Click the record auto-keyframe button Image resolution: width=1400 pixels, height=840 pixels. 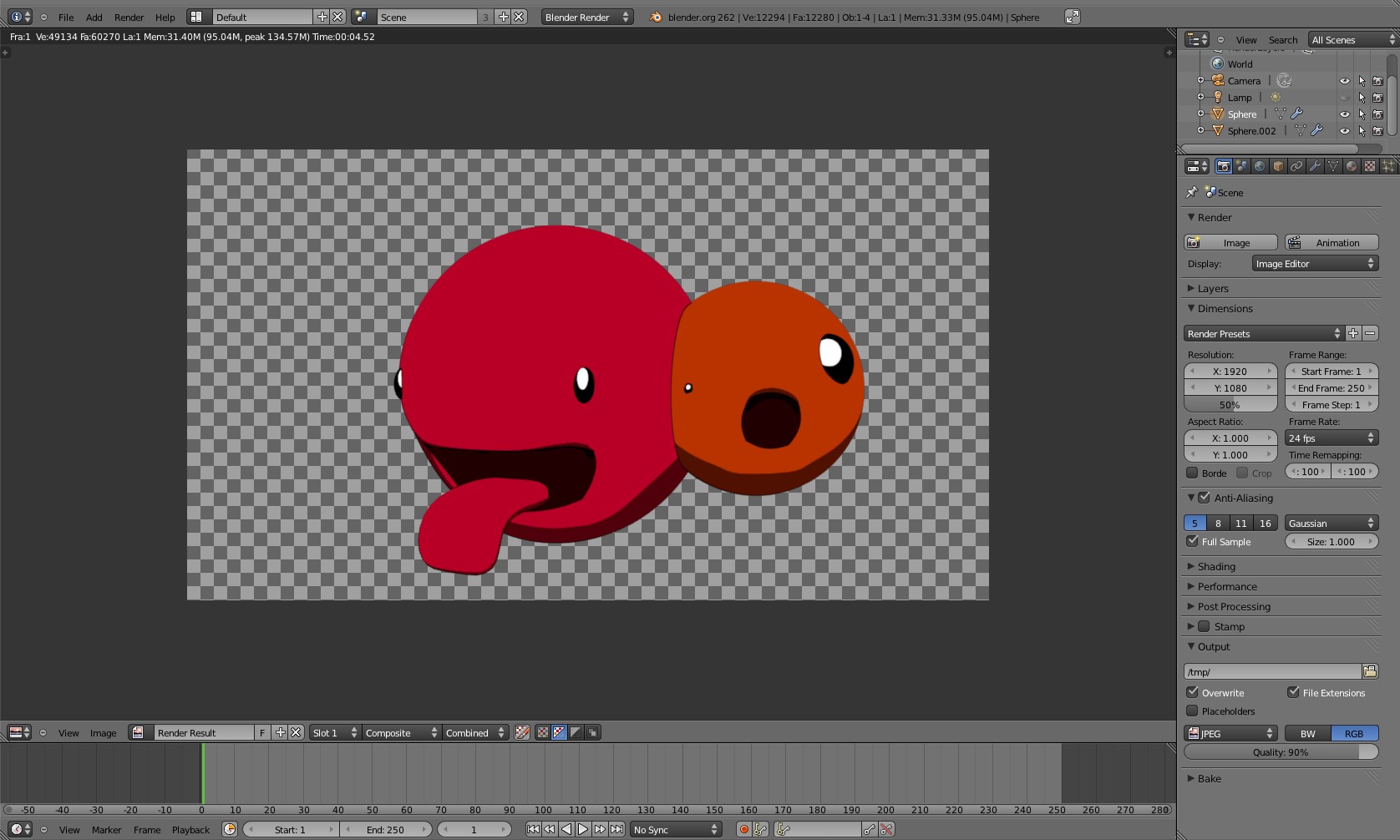[x=743, y=829]
